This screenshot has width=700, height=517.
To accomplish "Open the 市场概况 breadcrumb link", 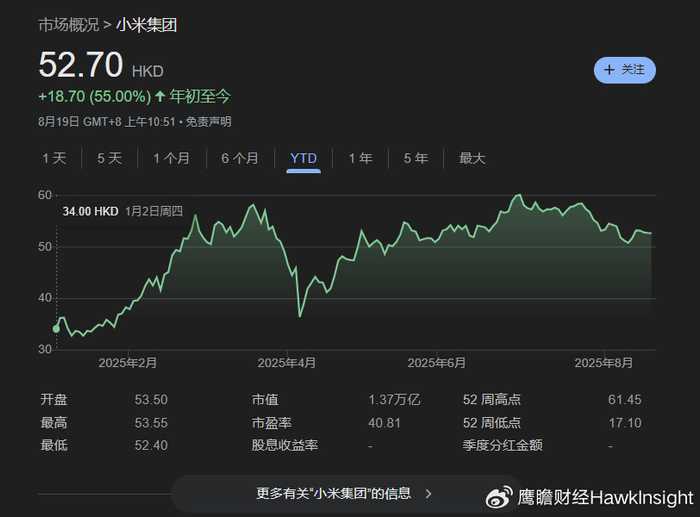I will (68, 25).
